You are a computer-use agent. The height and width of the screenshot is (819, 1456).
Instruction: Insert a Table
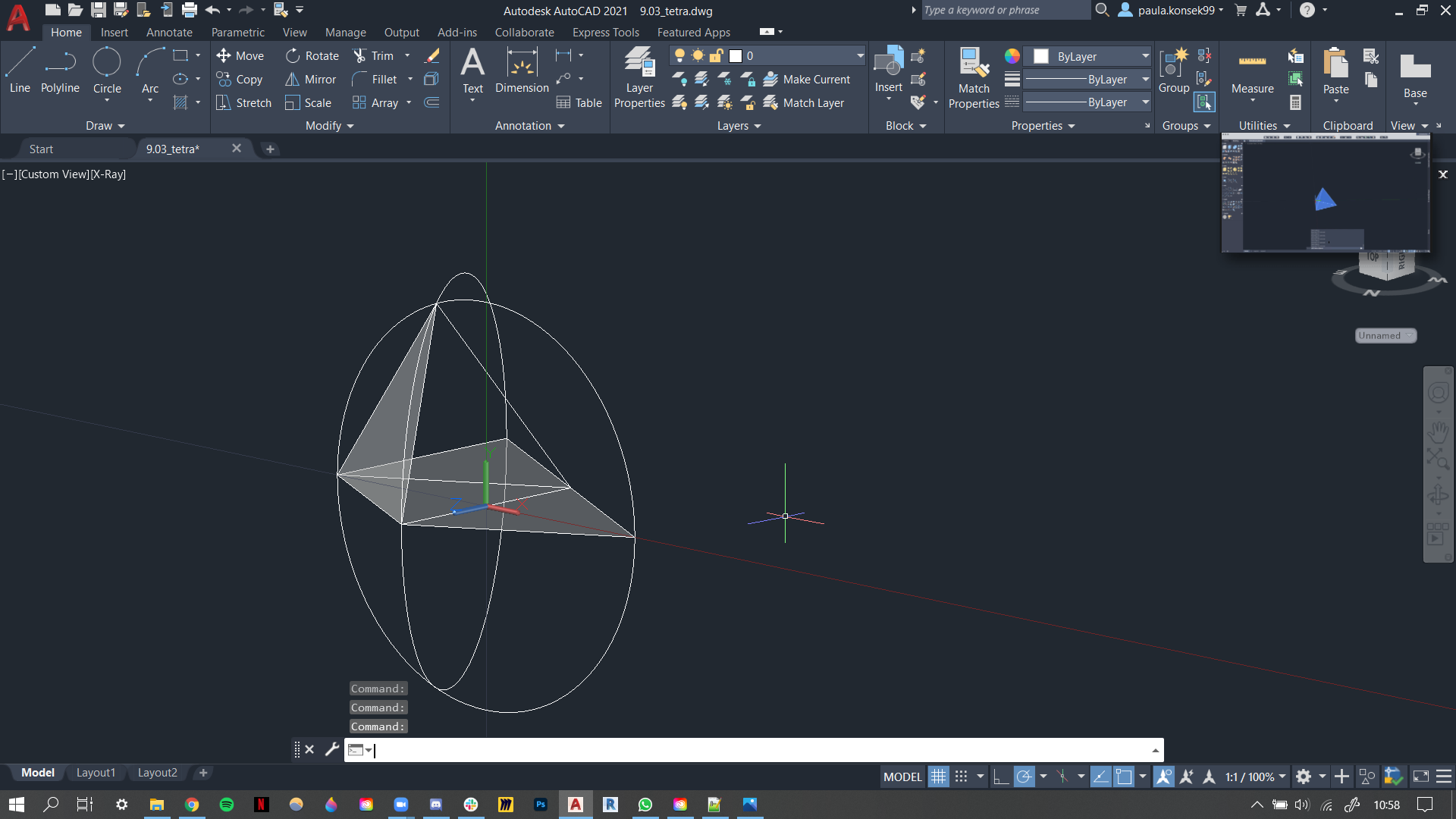[579, 102]
